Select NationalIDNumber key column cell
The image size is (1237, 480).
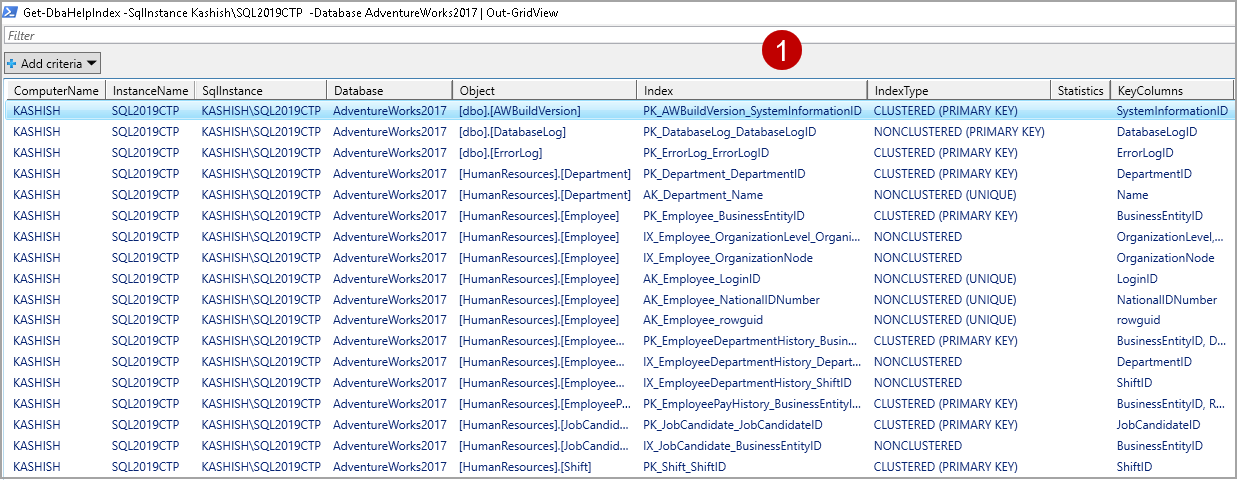(x=1167, y=300)
